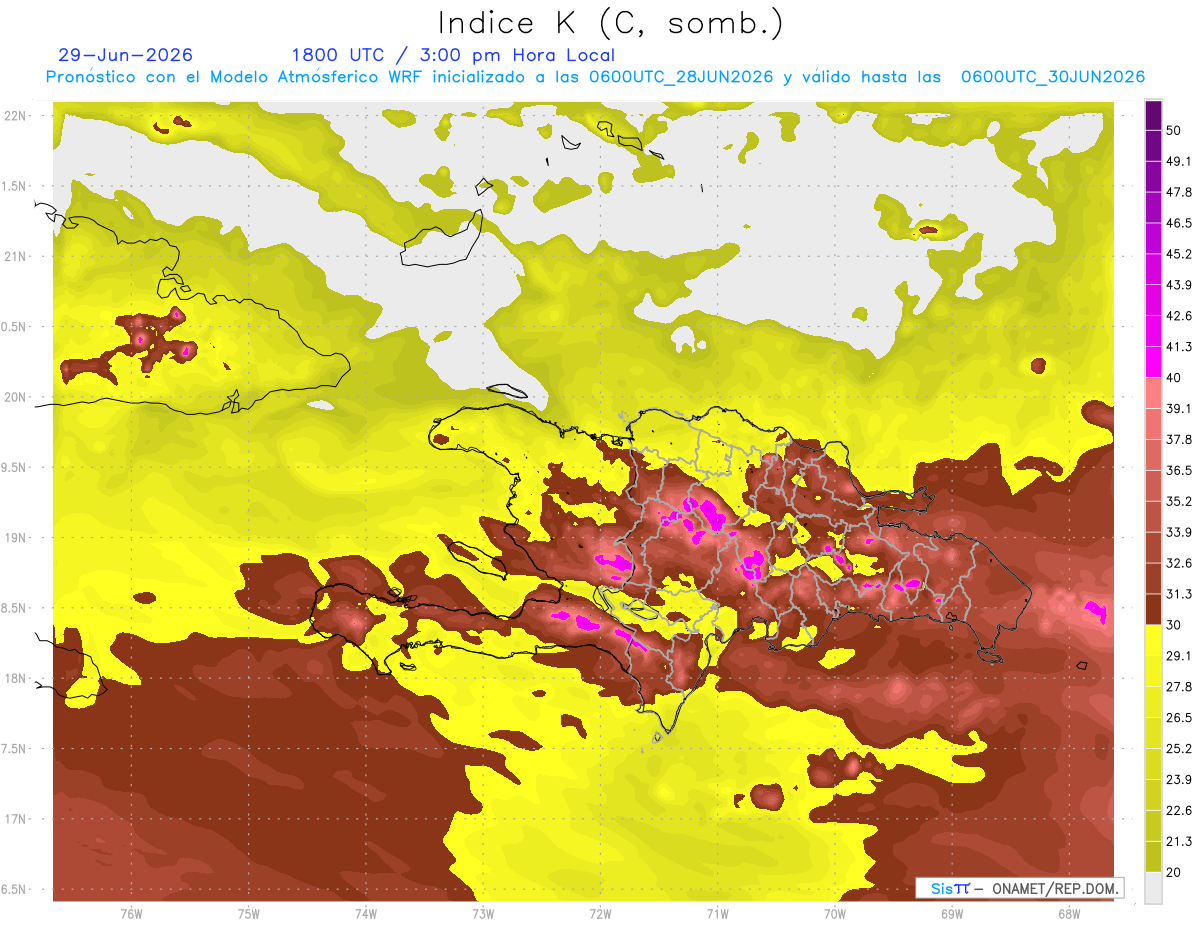Click the colorbar value "33.9"
This screenshot has height=927, width=1200.
click(x=1179, y=532)
